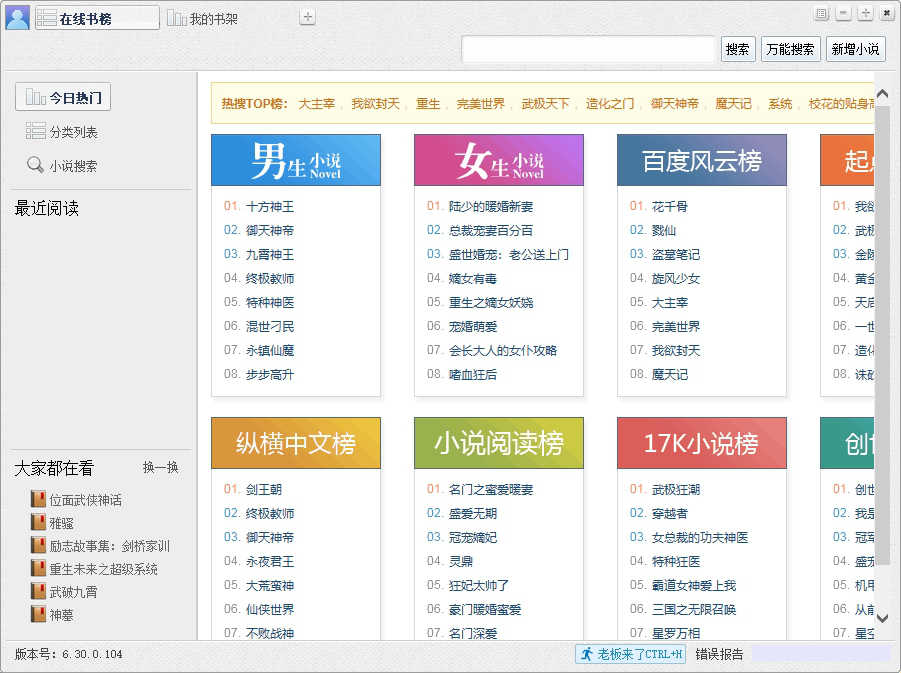This screenshot has width=901, height=673.
Task: Click 新增小说 button
Action: point(855,49)
